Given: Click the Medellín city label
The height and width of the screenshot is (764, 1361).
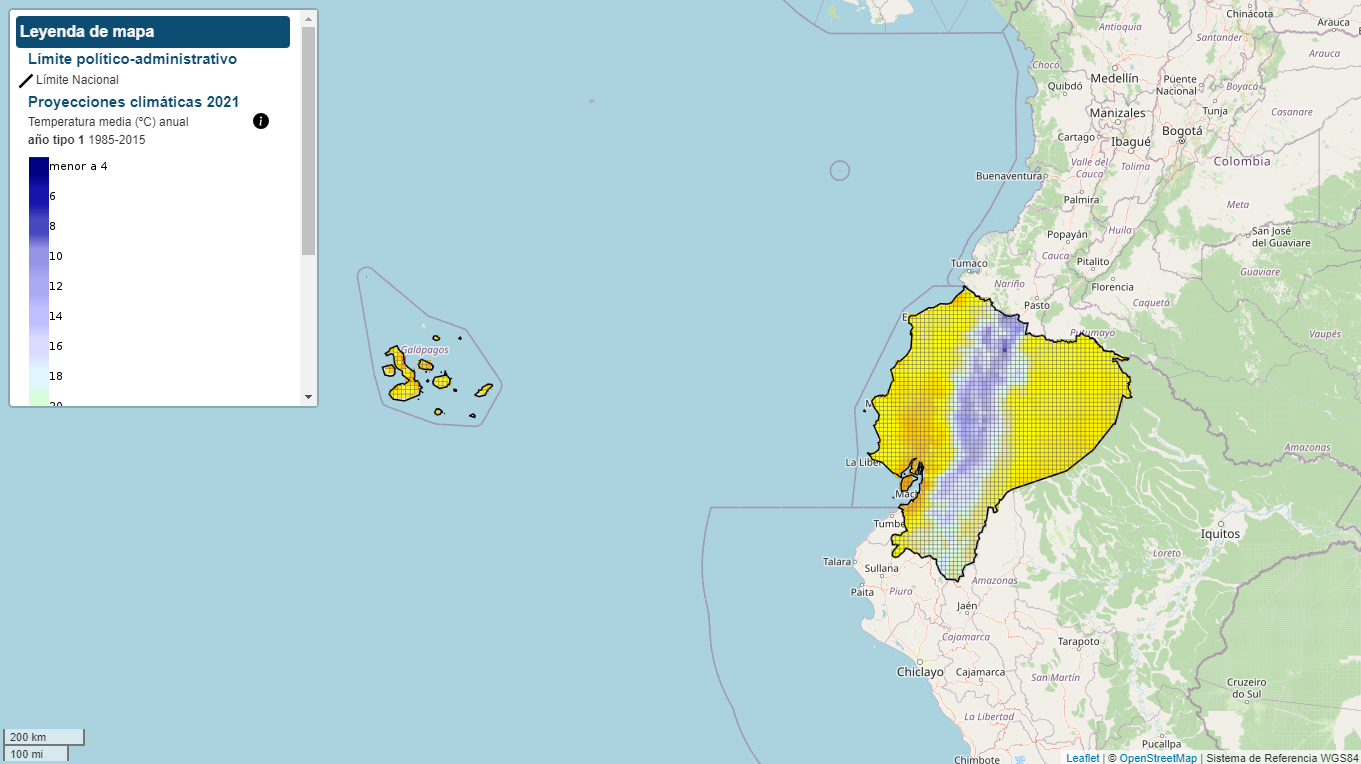Looking at the screenshot, I should [x=1114, y=77].
